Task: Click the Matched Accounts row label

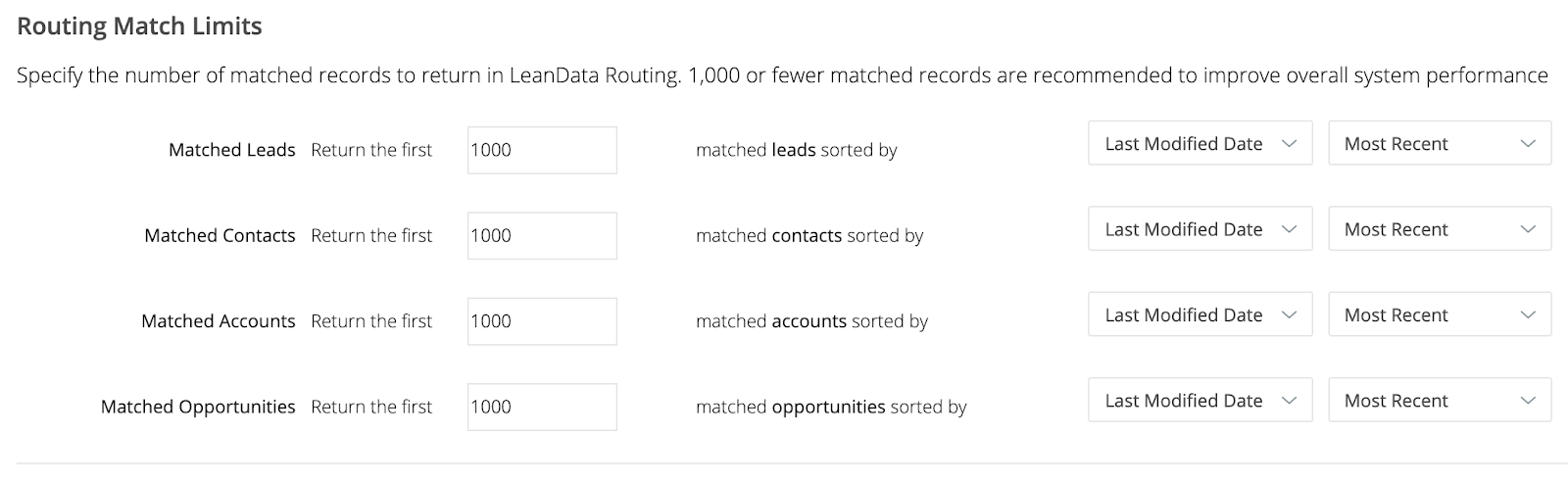Action: 218,321
